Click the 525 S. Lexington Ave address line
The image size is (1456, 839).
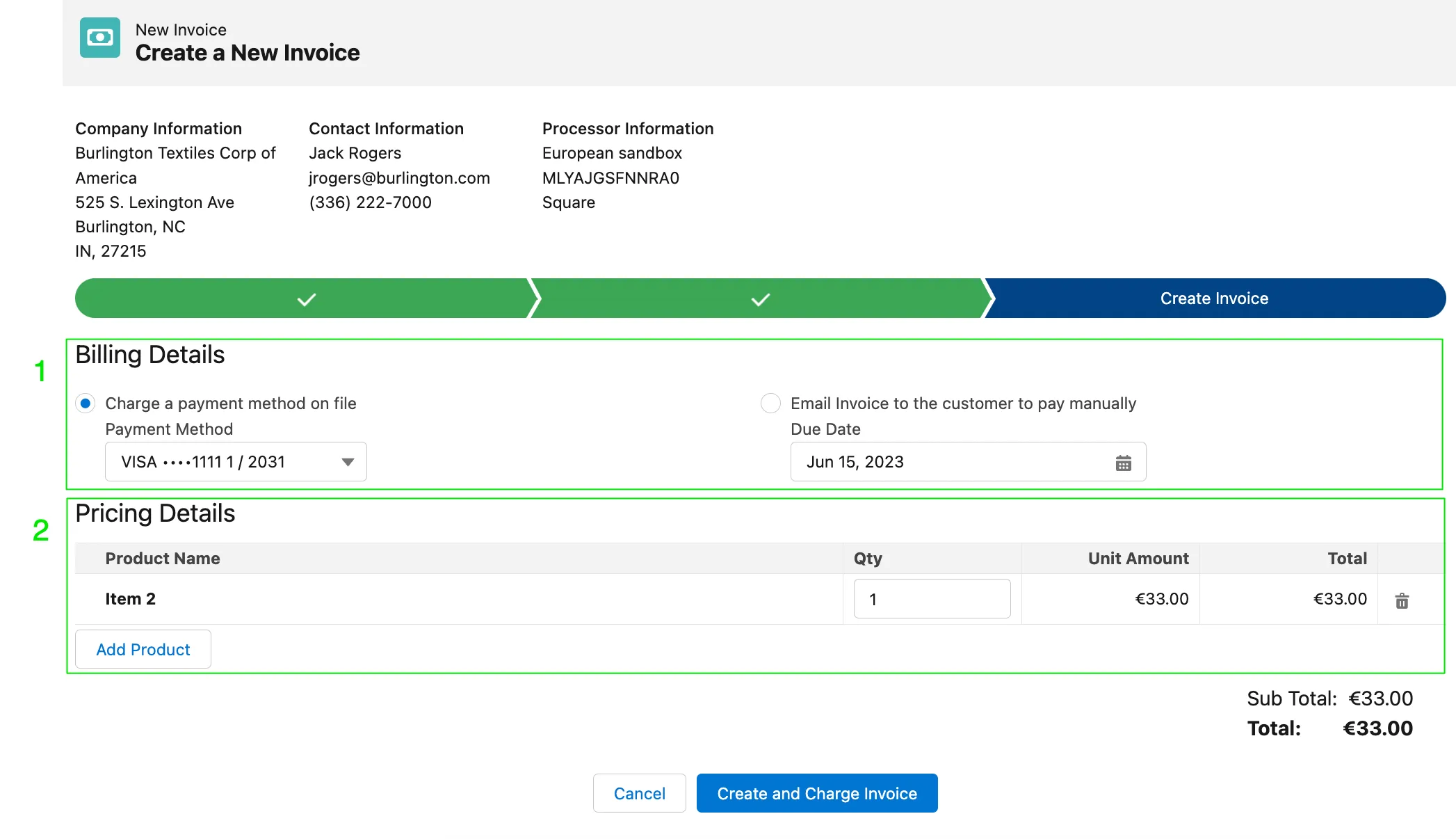click(x=154, y=202)
